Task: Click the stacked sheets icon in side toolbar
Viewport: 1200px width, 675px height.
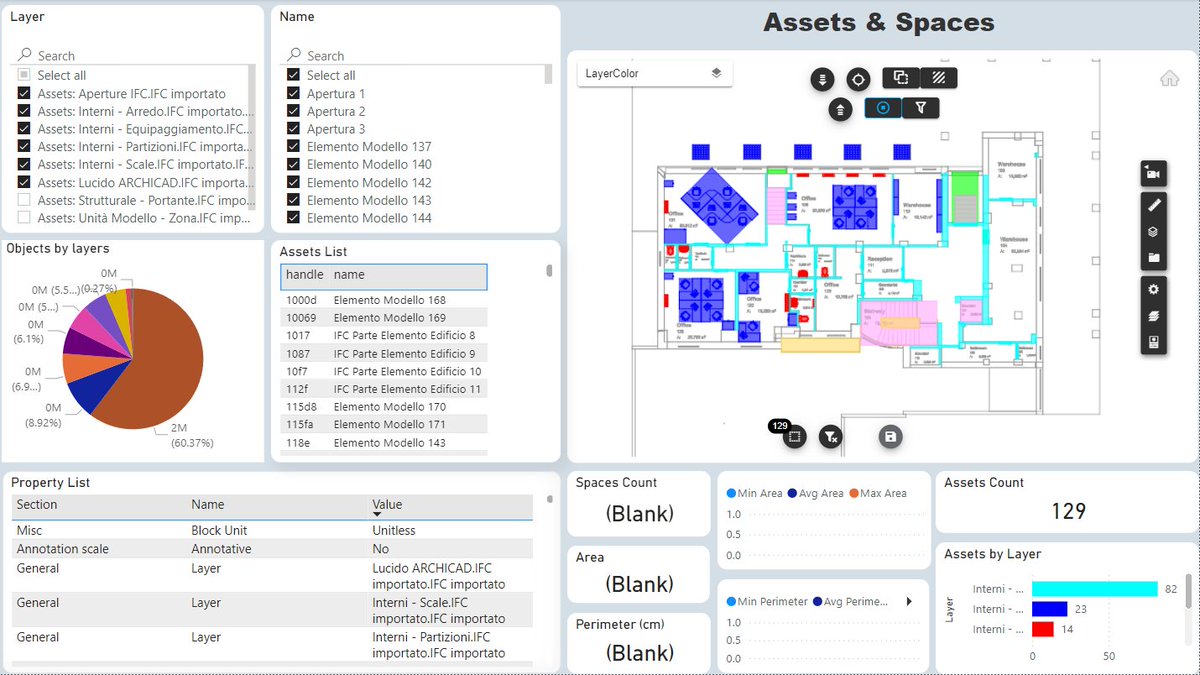Action: (1153, 316)
